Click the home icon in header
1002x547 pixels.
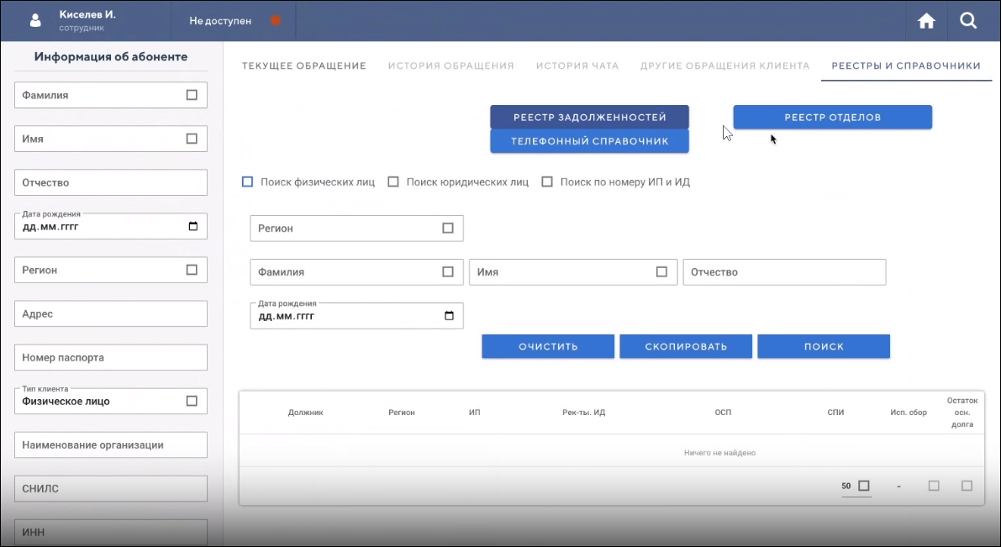(927, 21)
